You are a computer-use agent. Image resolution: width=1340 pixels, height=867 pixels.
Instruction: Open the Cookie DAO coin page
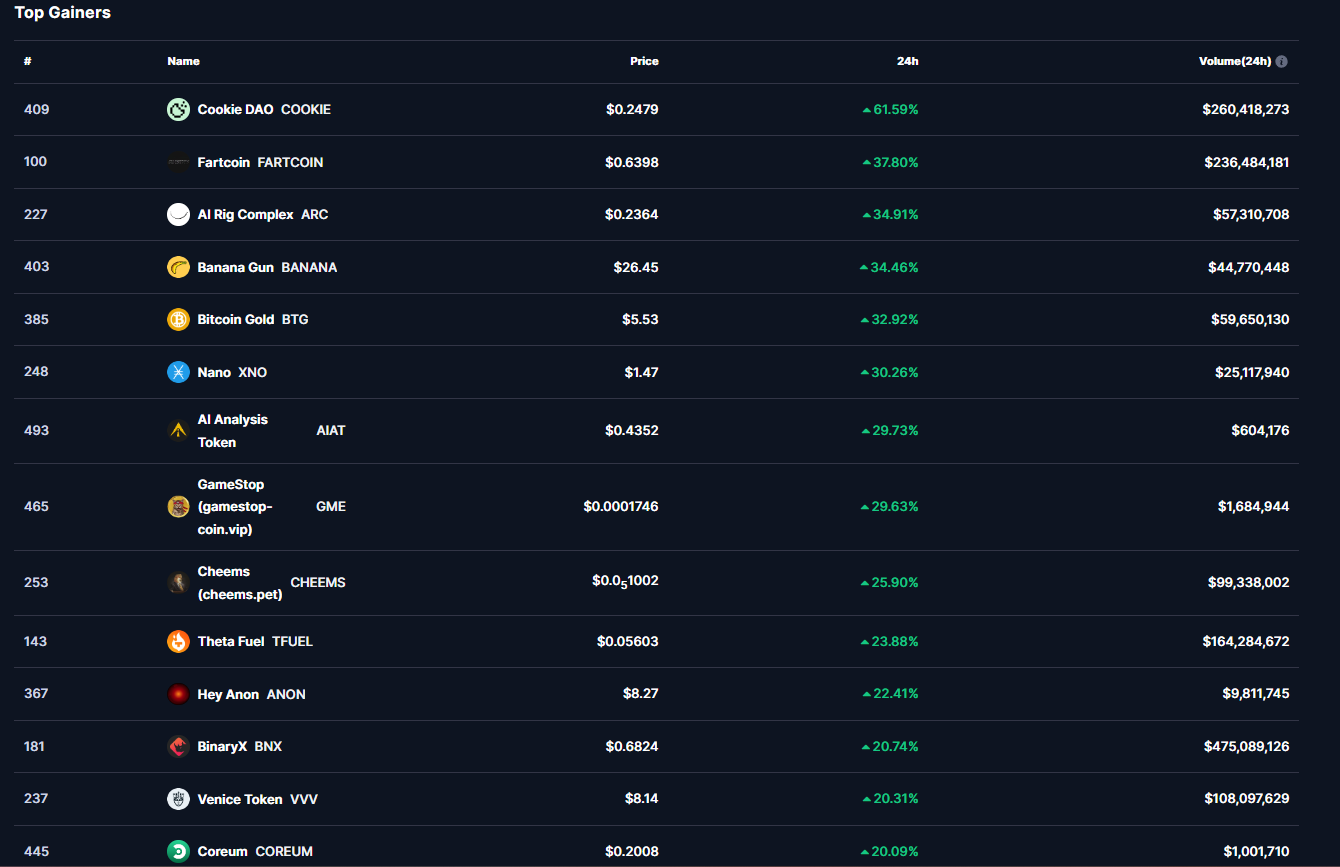235,110
